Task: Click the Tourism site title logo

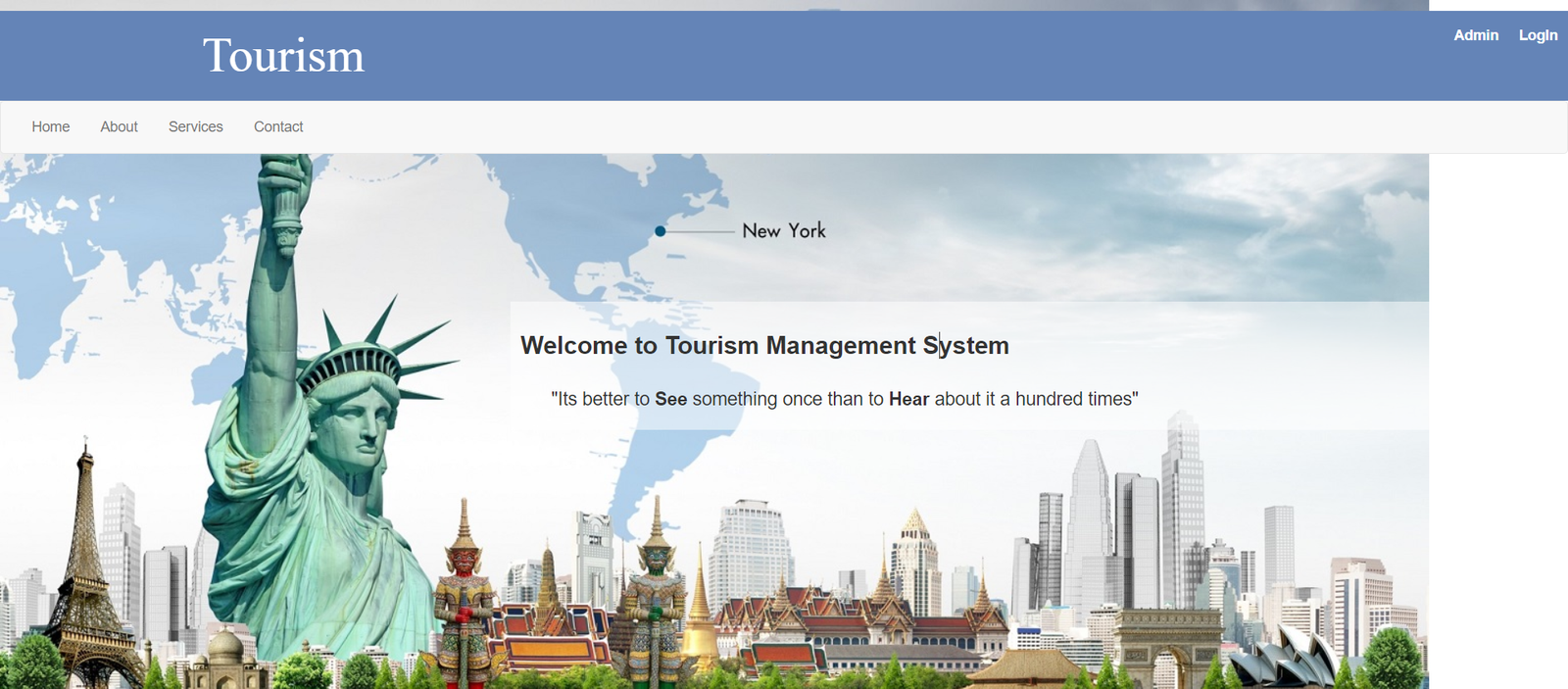Action: (283, 56)
